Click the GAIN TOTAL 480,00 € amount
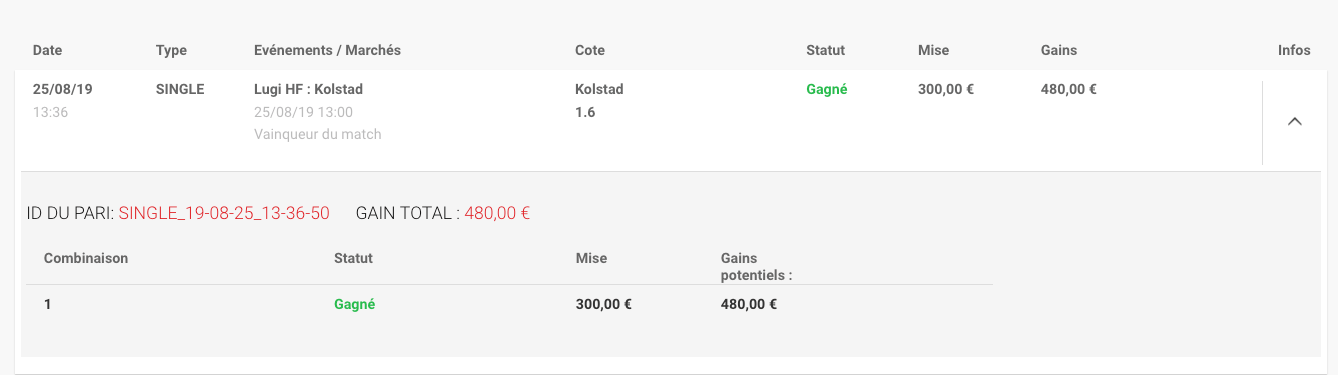Viewport: 1338px width, 375px height. point(497,213)
